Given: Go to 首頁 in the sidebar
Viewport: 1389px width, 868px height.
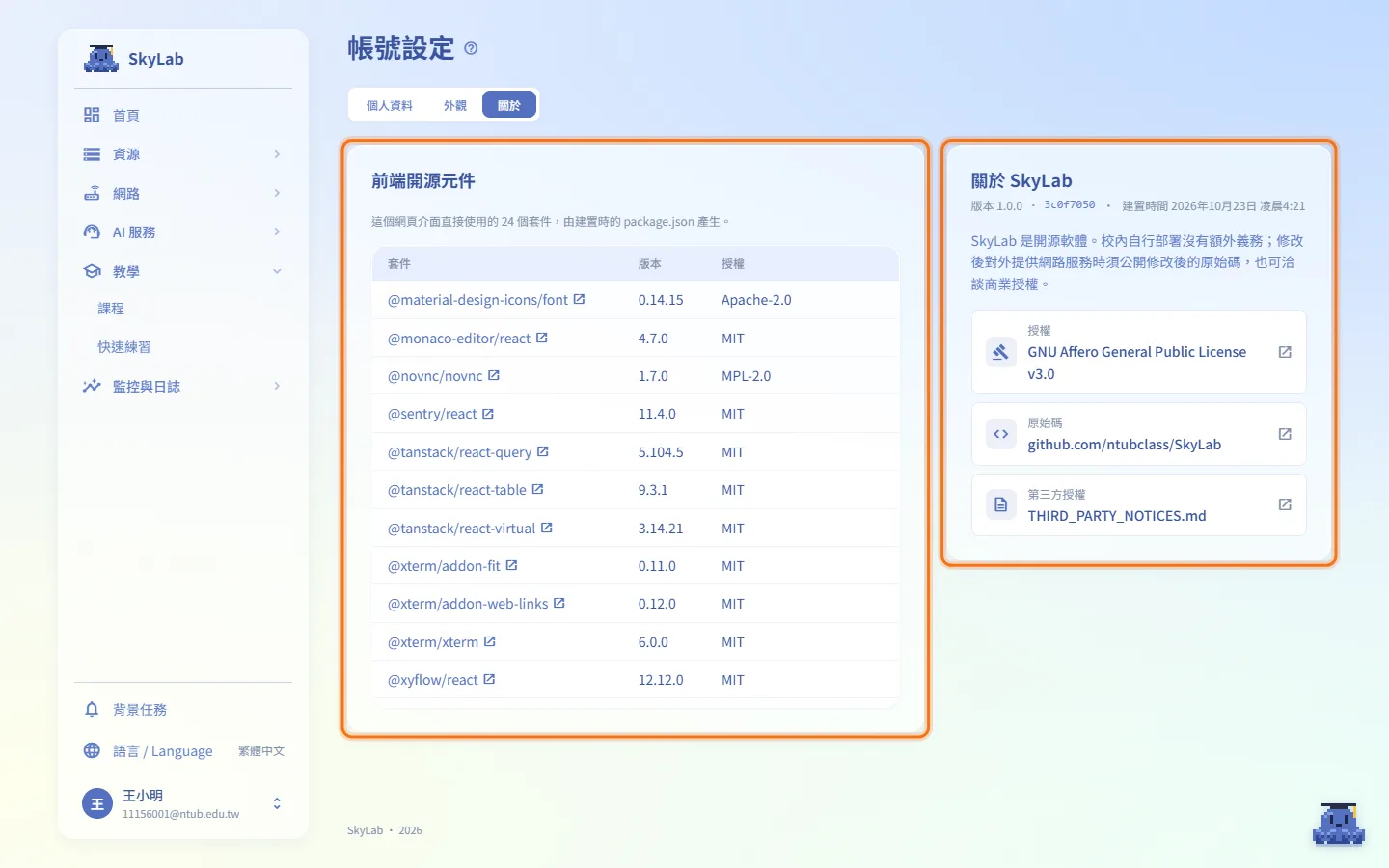Looking at the screenshot, I should (183, 115).
